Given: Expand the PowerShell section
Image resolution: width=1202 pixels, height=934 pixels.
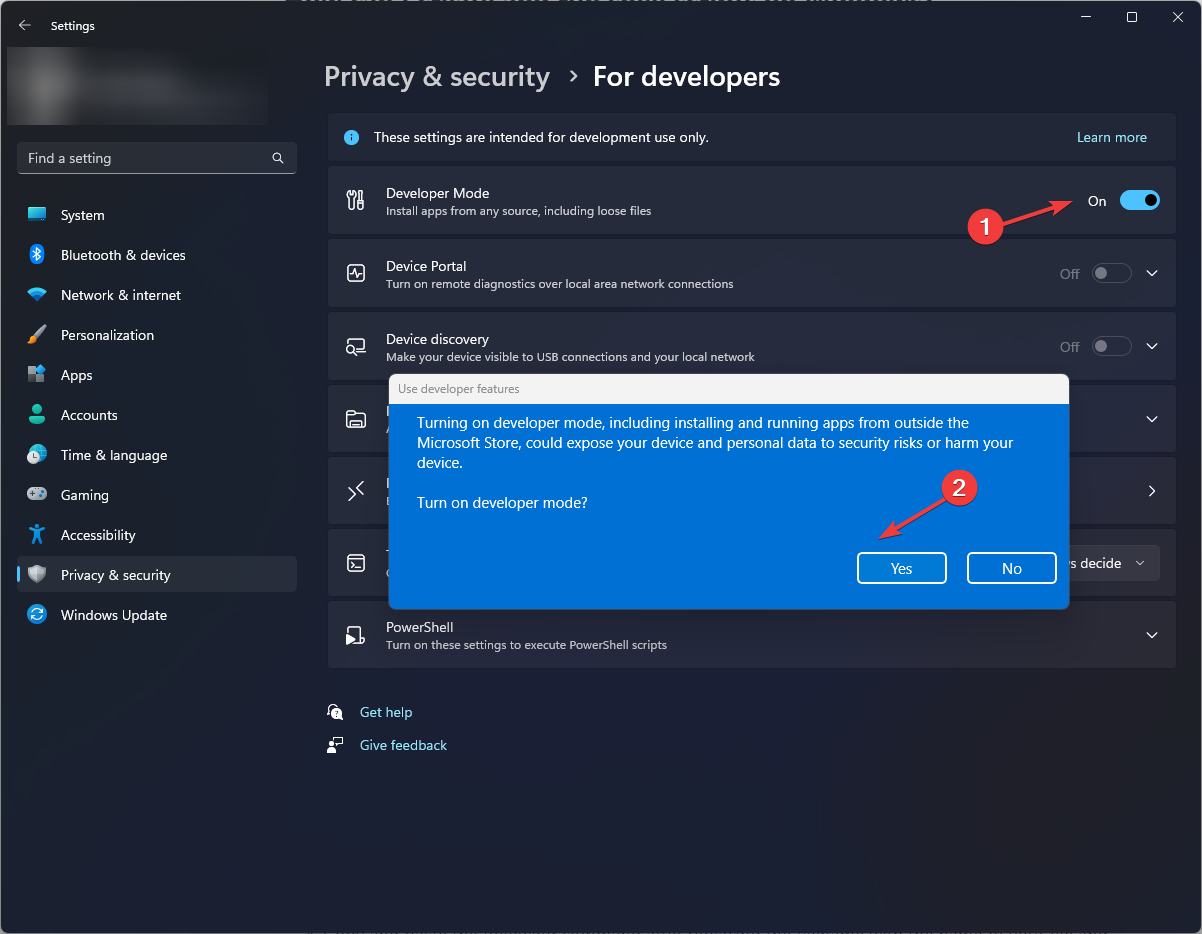Looking at the screenshot, I should [x=1151, y=634].
